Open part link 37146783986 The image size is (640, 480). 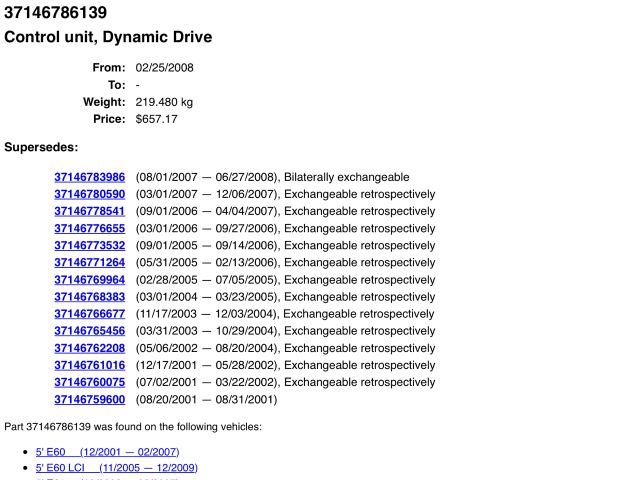tap(90, 177)
